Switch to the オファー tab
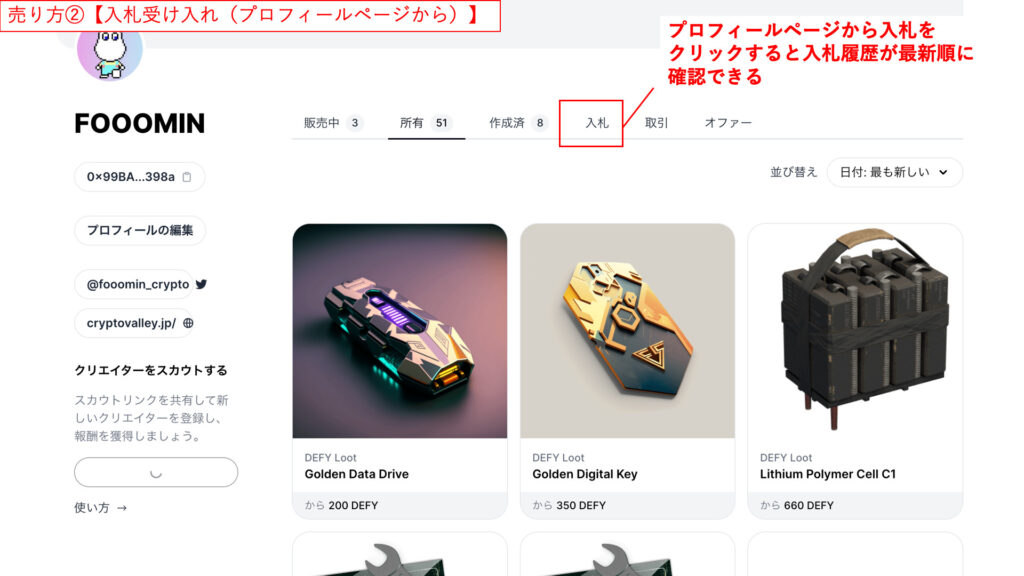This screenshot has height=576, width=1024. pyautogui.click(x=728, y=123)
